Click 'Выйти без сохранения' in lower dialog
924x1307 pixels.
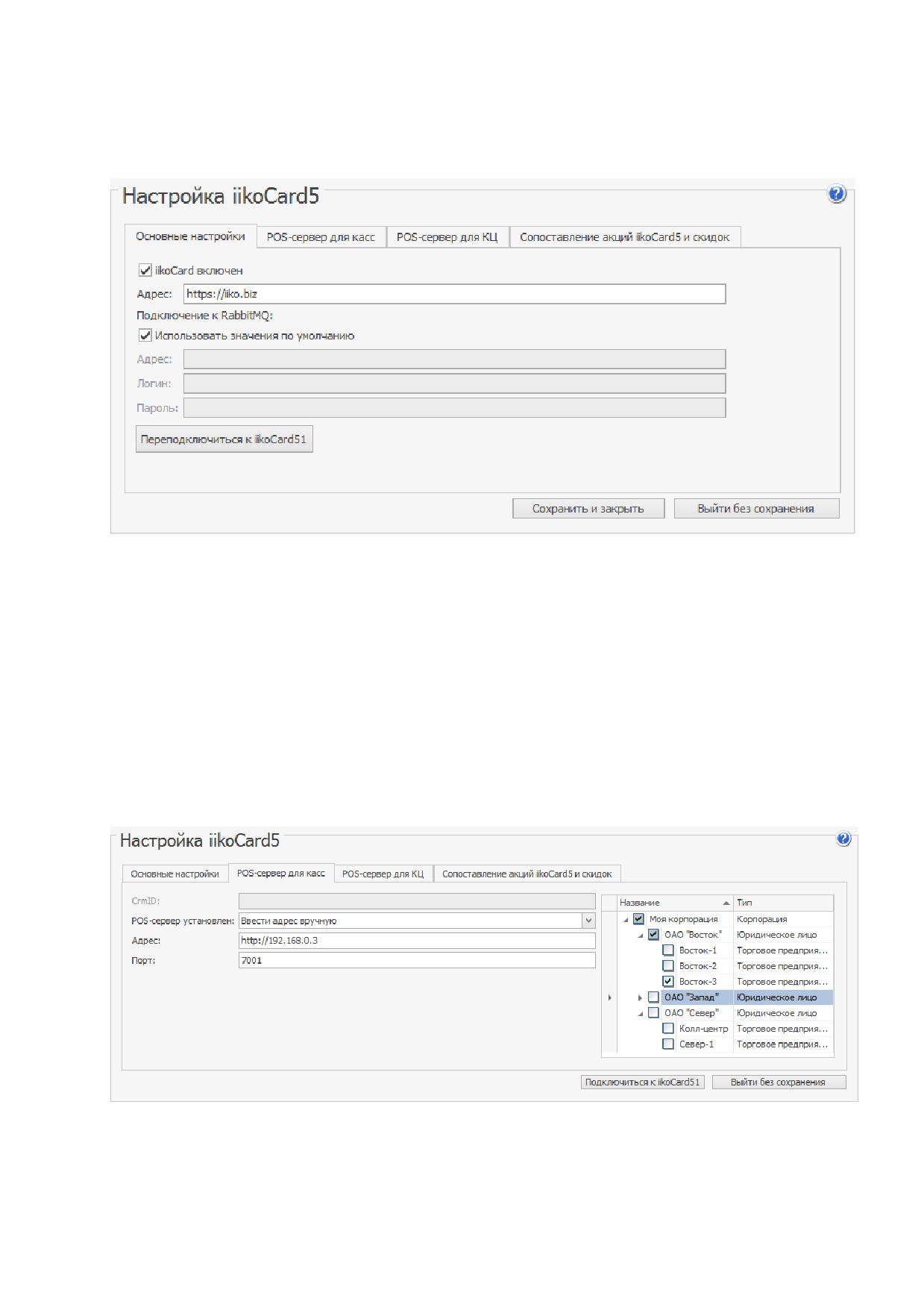778,1082
